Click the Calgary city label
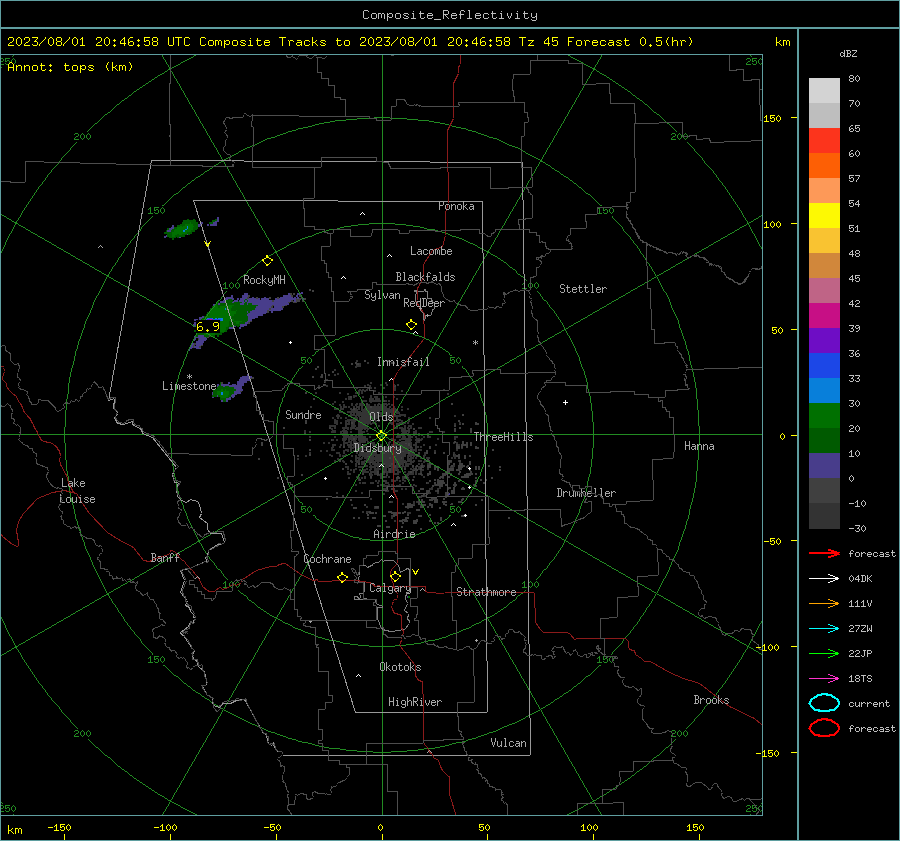The height and width of the screenshot is (841, 900). (x=390, y=588)
